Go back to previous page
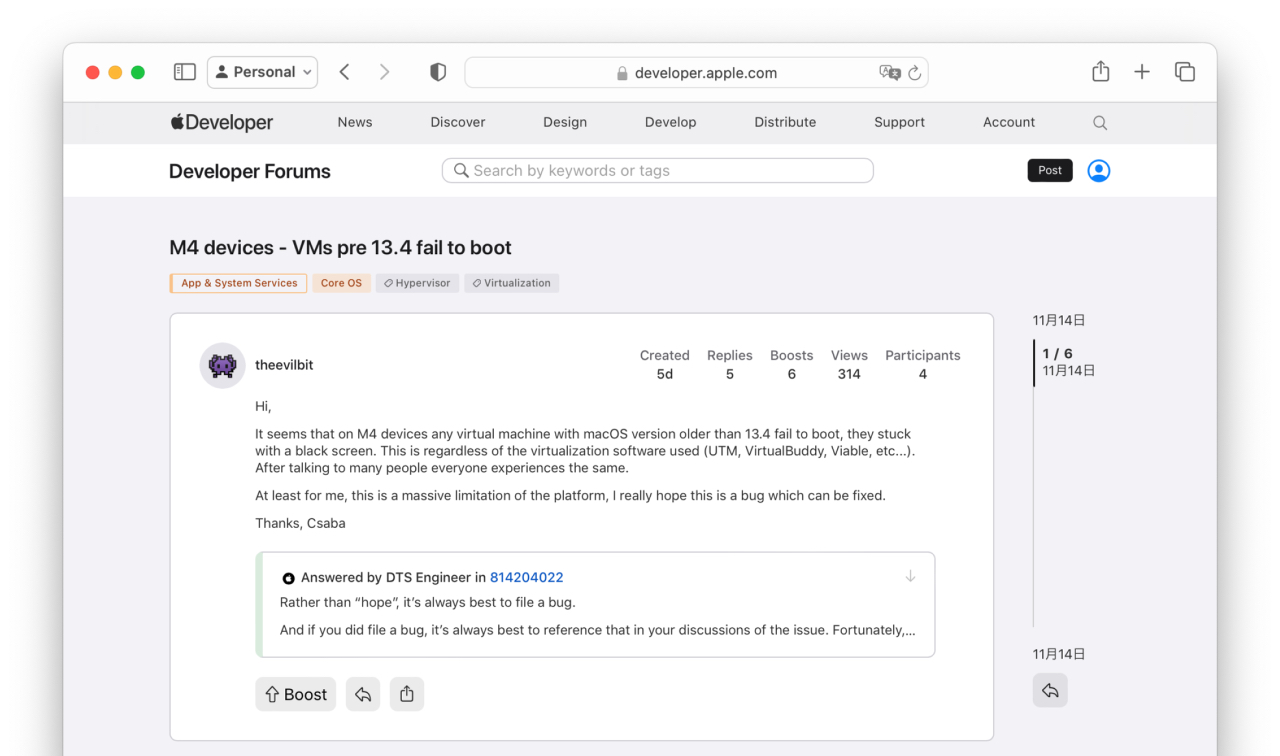This screenshot has height=756, width=1280. (x=344, y=72)
